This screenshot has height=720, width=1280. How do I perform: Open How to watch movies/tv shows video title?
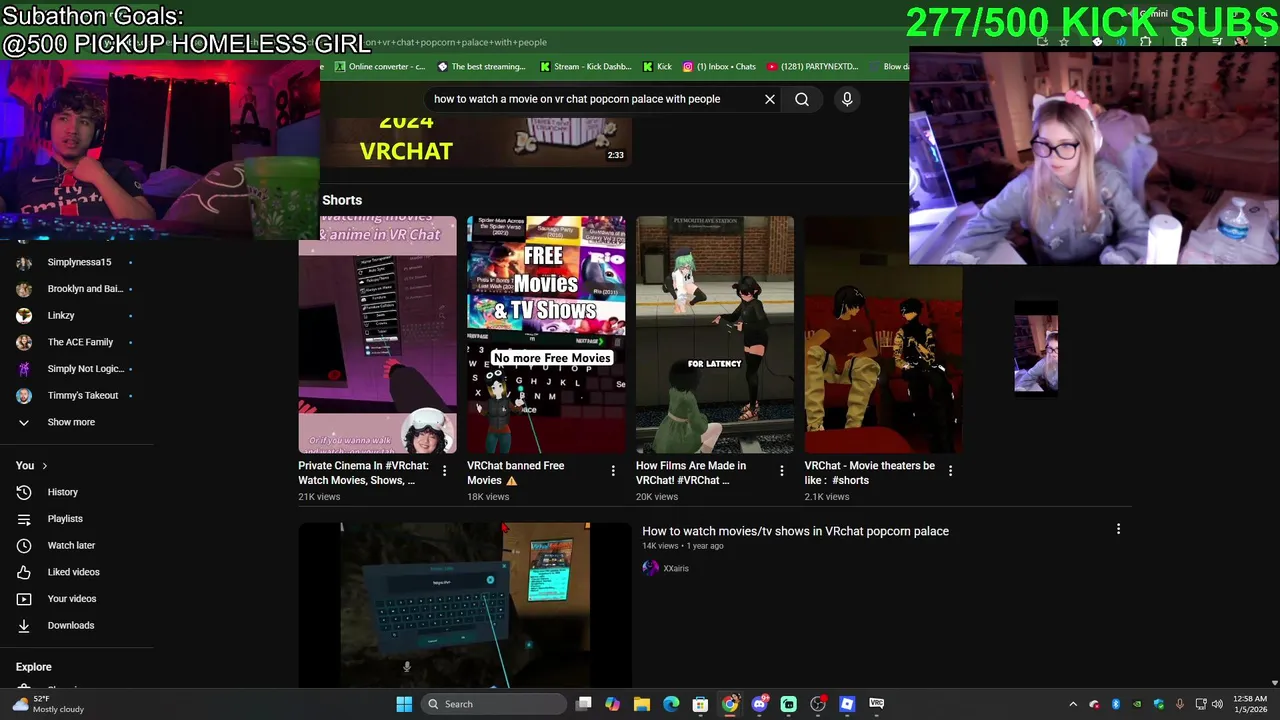(795, 531)
